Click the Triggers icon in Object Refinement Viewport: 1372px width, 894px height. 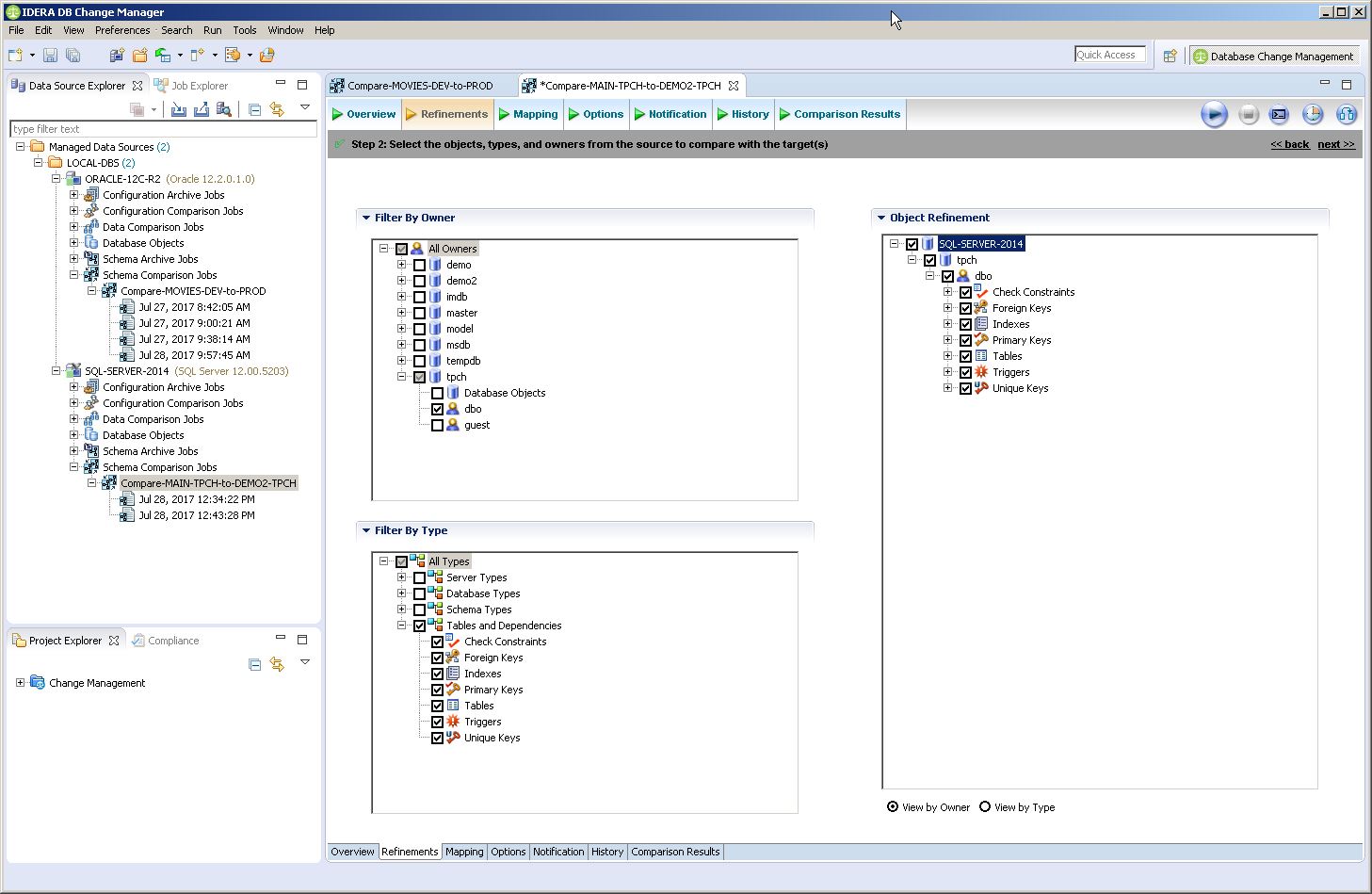(981, 372)
